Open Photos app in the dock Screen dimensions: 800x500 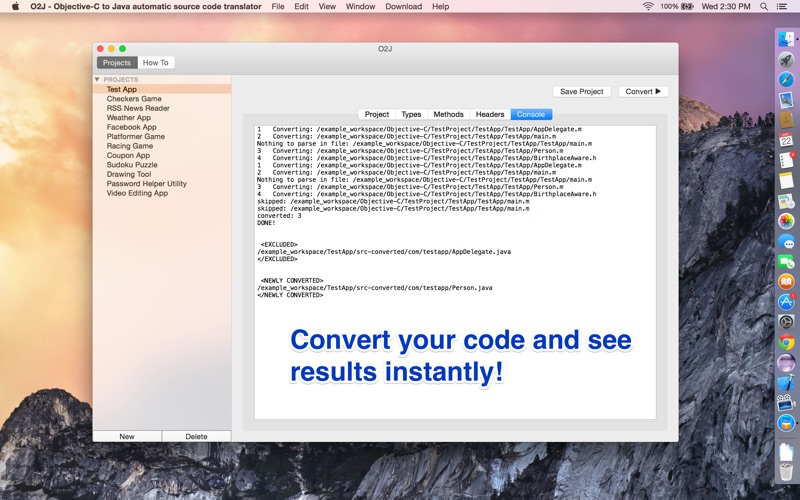tap(786, 221)
